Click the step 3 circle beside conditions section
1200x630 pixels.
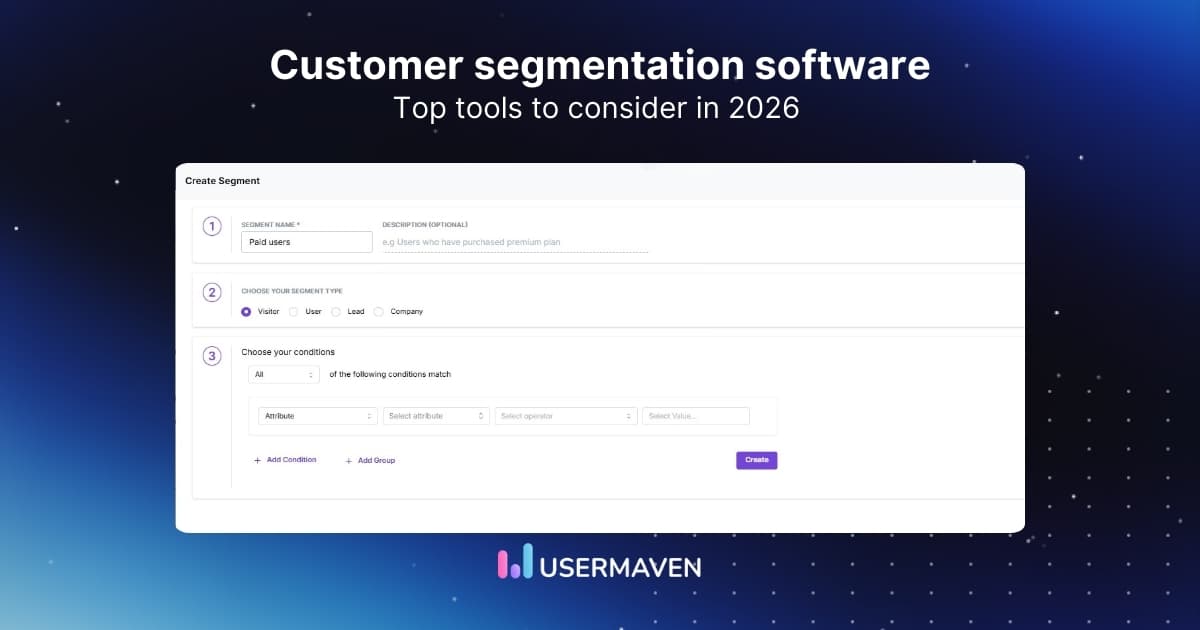[x=211, y=356]
